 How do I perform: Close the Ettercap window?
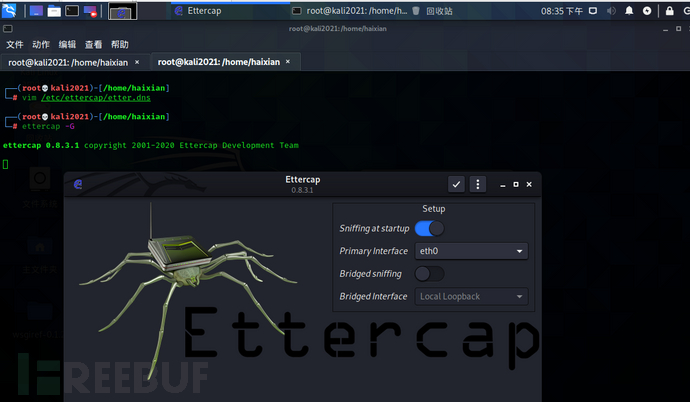tap(529, 184)
